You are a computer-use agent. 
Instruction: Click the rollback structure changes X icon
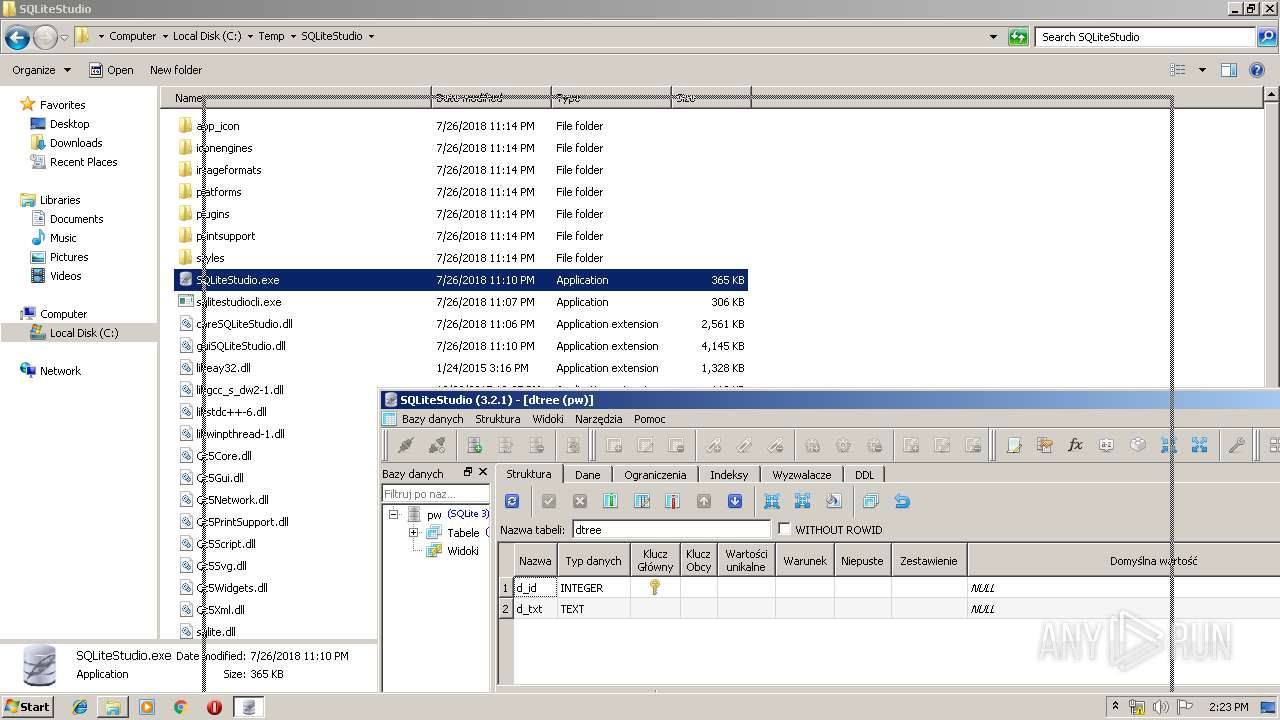click(580, 502)
